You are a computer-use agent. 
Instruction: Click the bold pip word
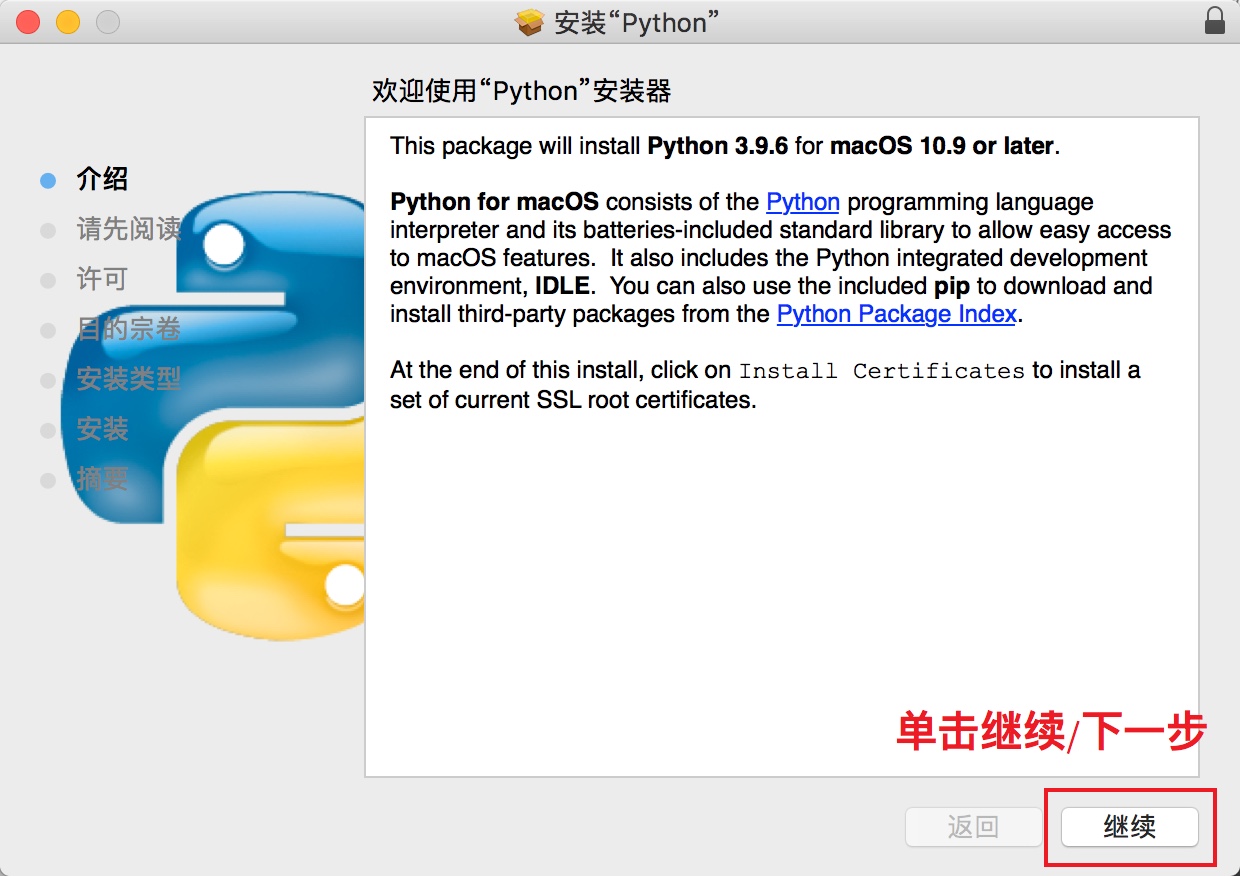coord(952,286)
